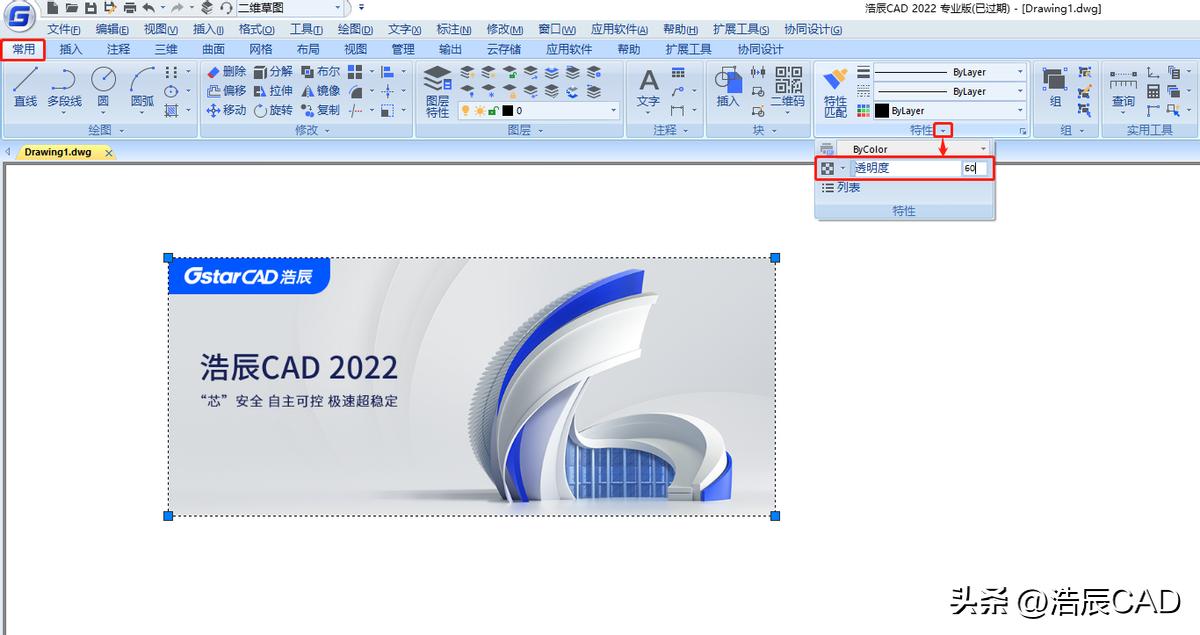Toggle layer freeze with the sun icon

pos(480,110)
